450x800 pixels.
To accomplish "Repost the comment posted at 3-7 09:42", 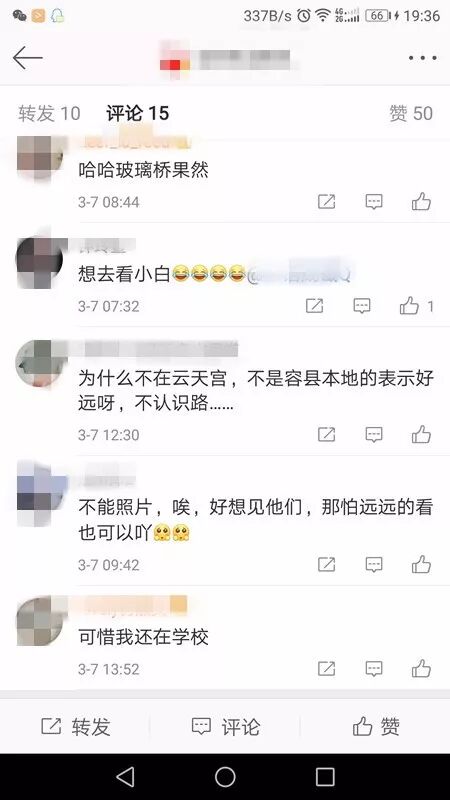I will click(x=327, y=564).
